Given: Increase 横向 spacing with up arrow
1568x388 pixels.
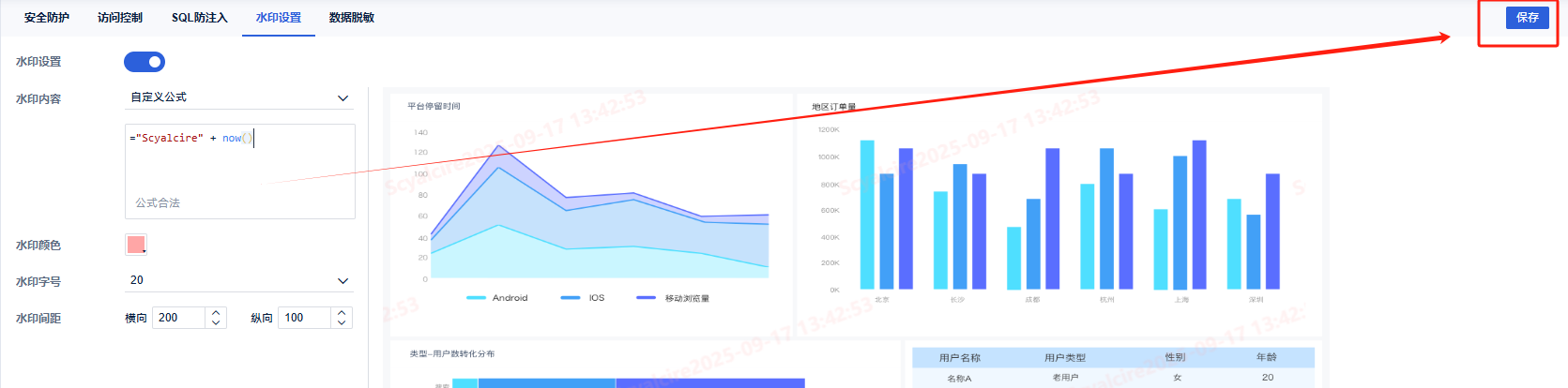Looking at the screenshot, I should 216,313.
